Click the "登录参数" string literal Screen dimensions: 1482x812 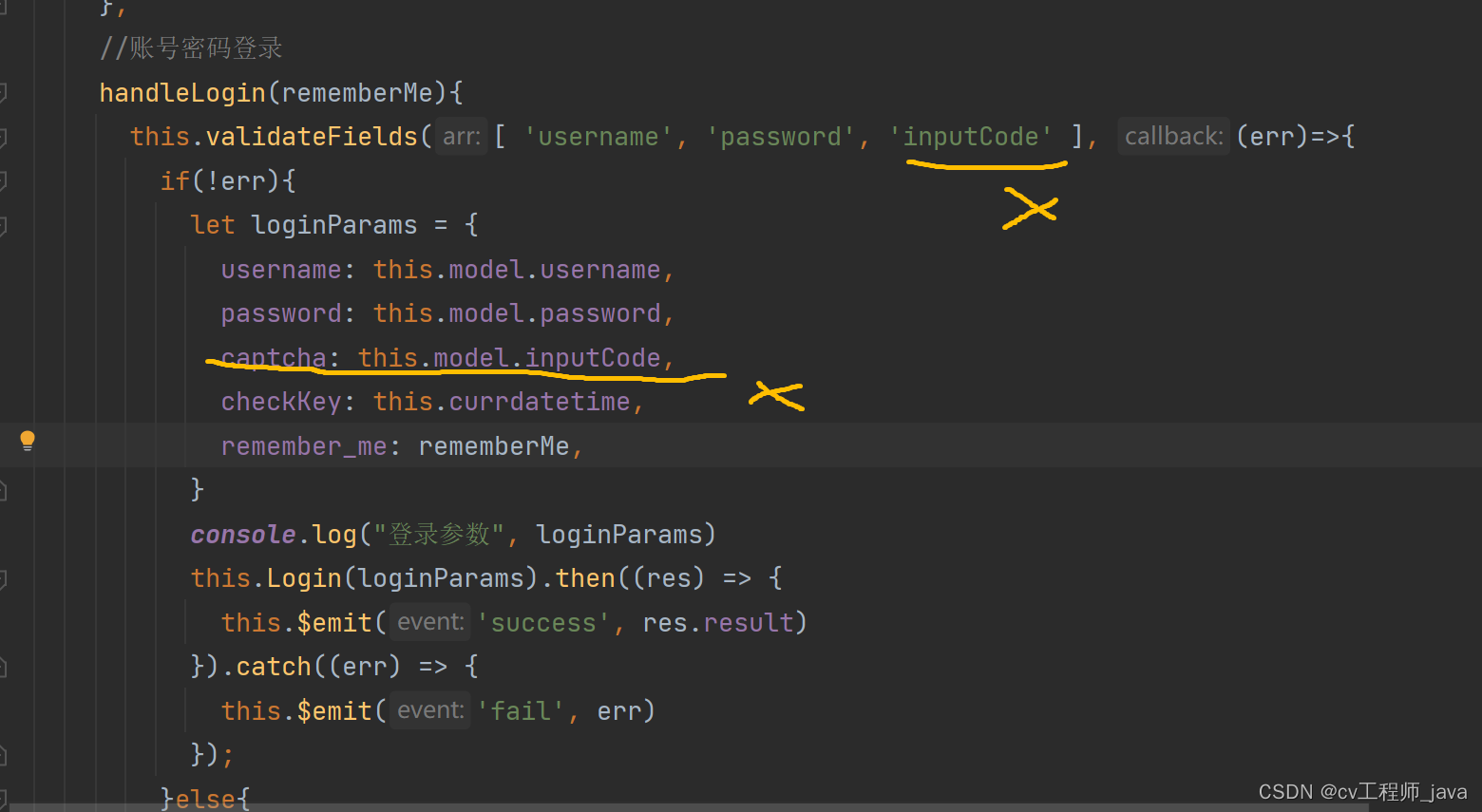point(438,535)
